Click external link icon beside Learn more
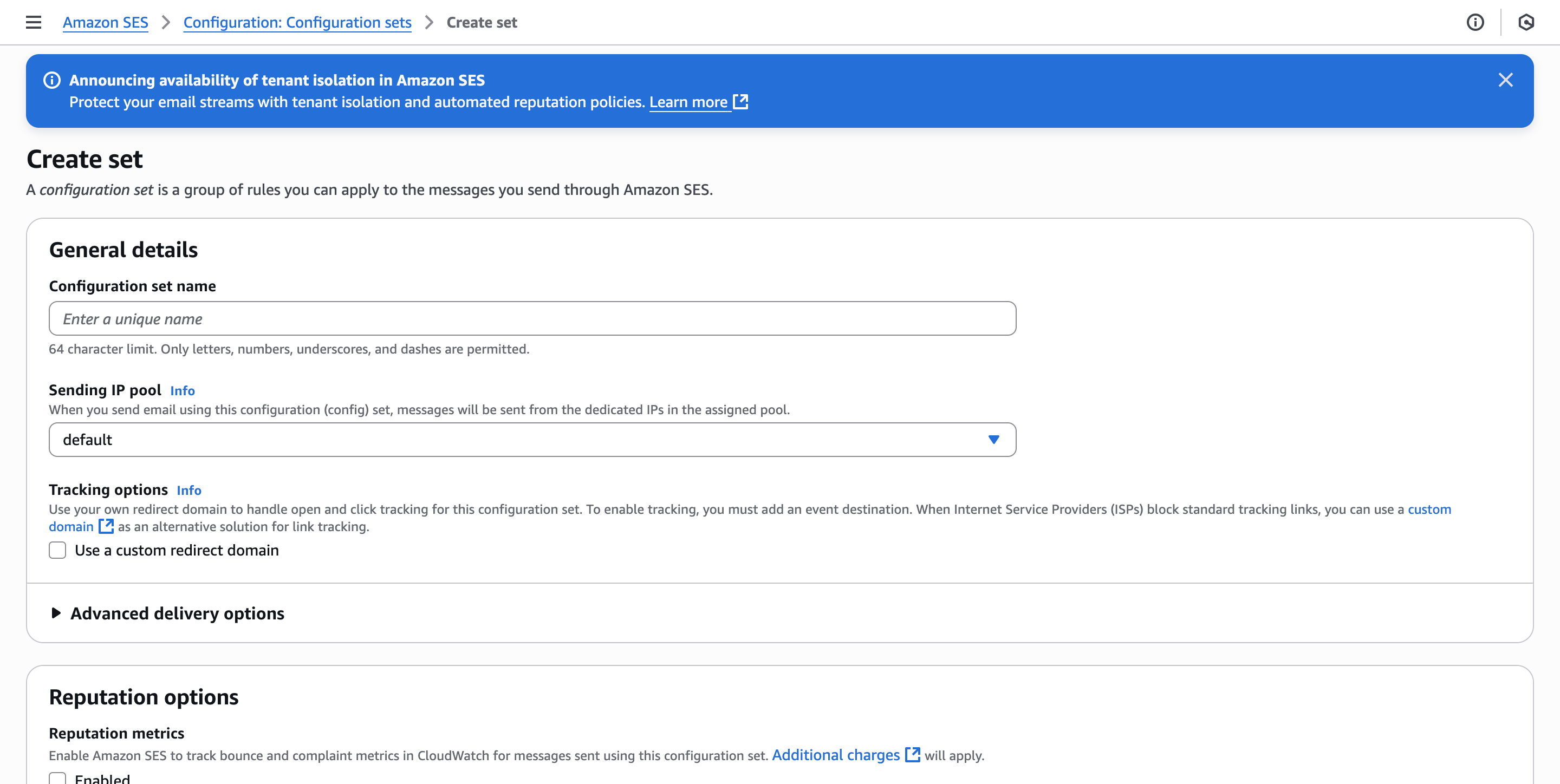 [x=740, y=102]
